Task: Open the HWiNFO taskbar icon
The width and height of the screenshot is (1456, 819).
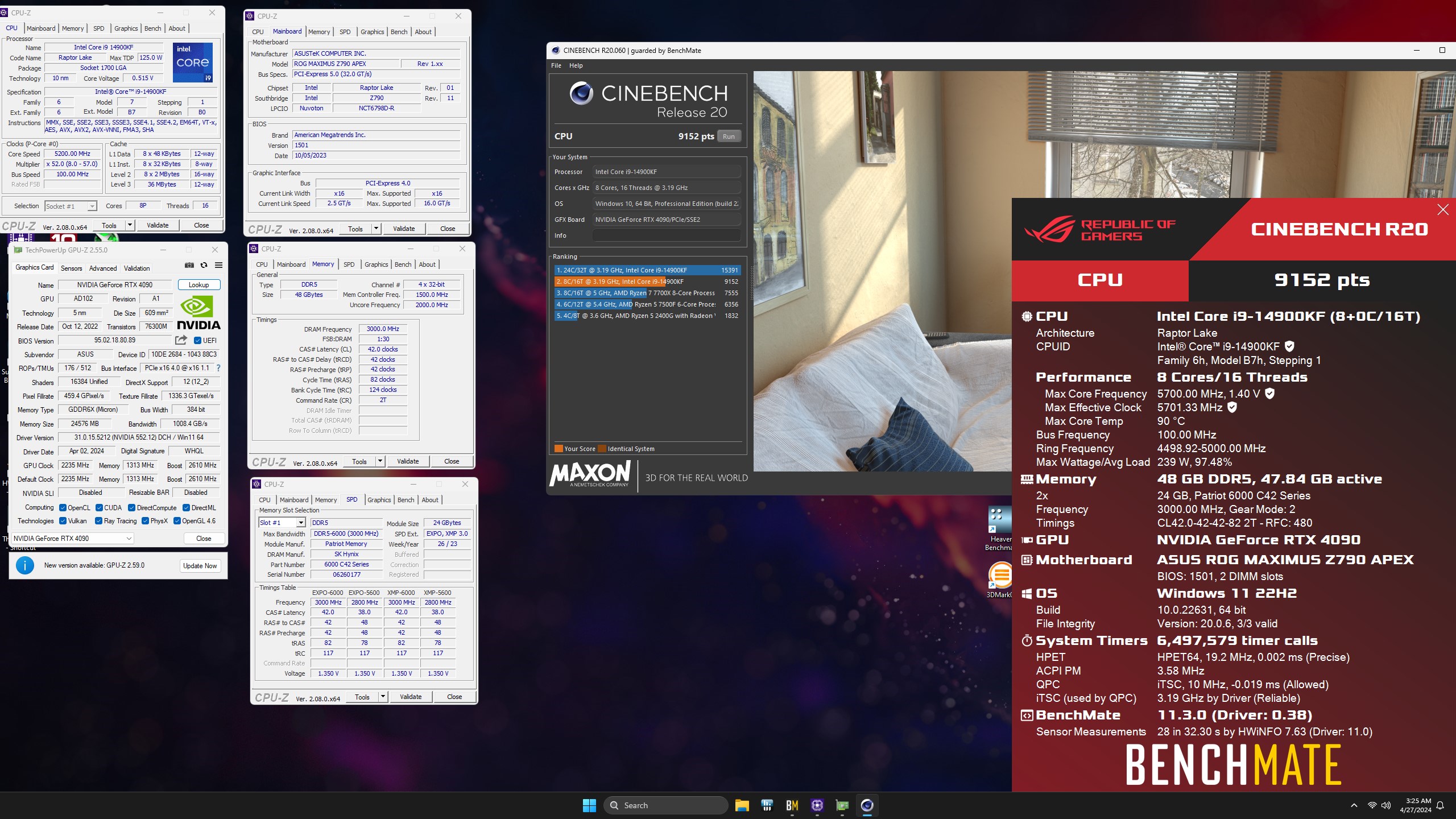Action: pyautogui.click(x=767, y=805)
